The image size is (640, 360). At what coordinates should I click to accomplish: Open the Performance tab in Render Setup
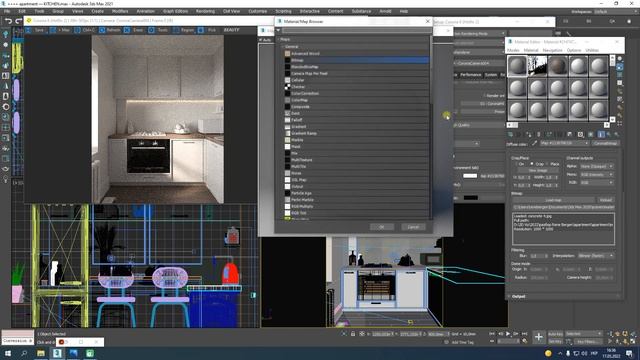(471, 75)
